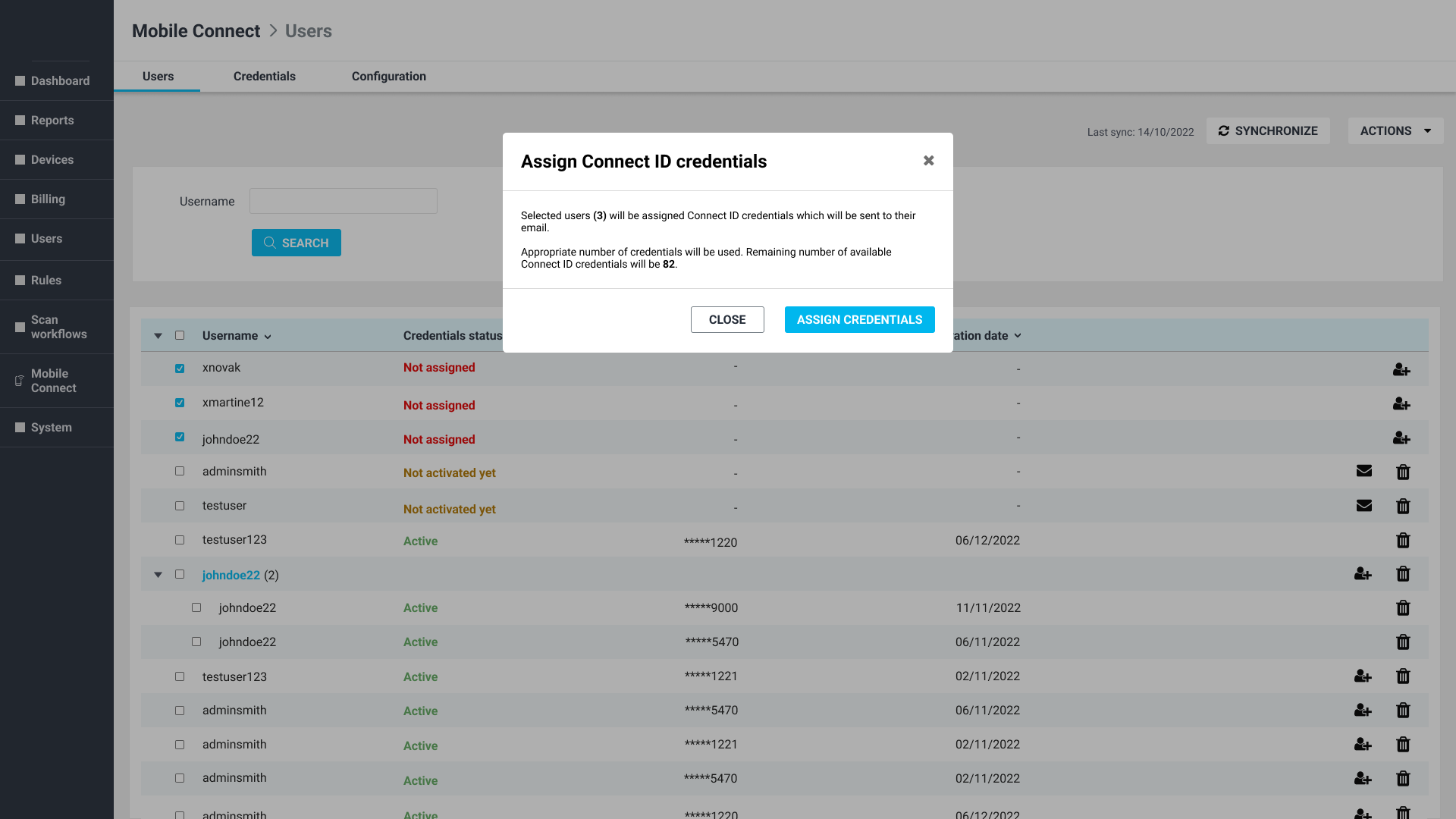Click the add-user icon on the xnovak row
Image resolution: width=1456 pixels, height=819 pixels.
point(1401,370)
